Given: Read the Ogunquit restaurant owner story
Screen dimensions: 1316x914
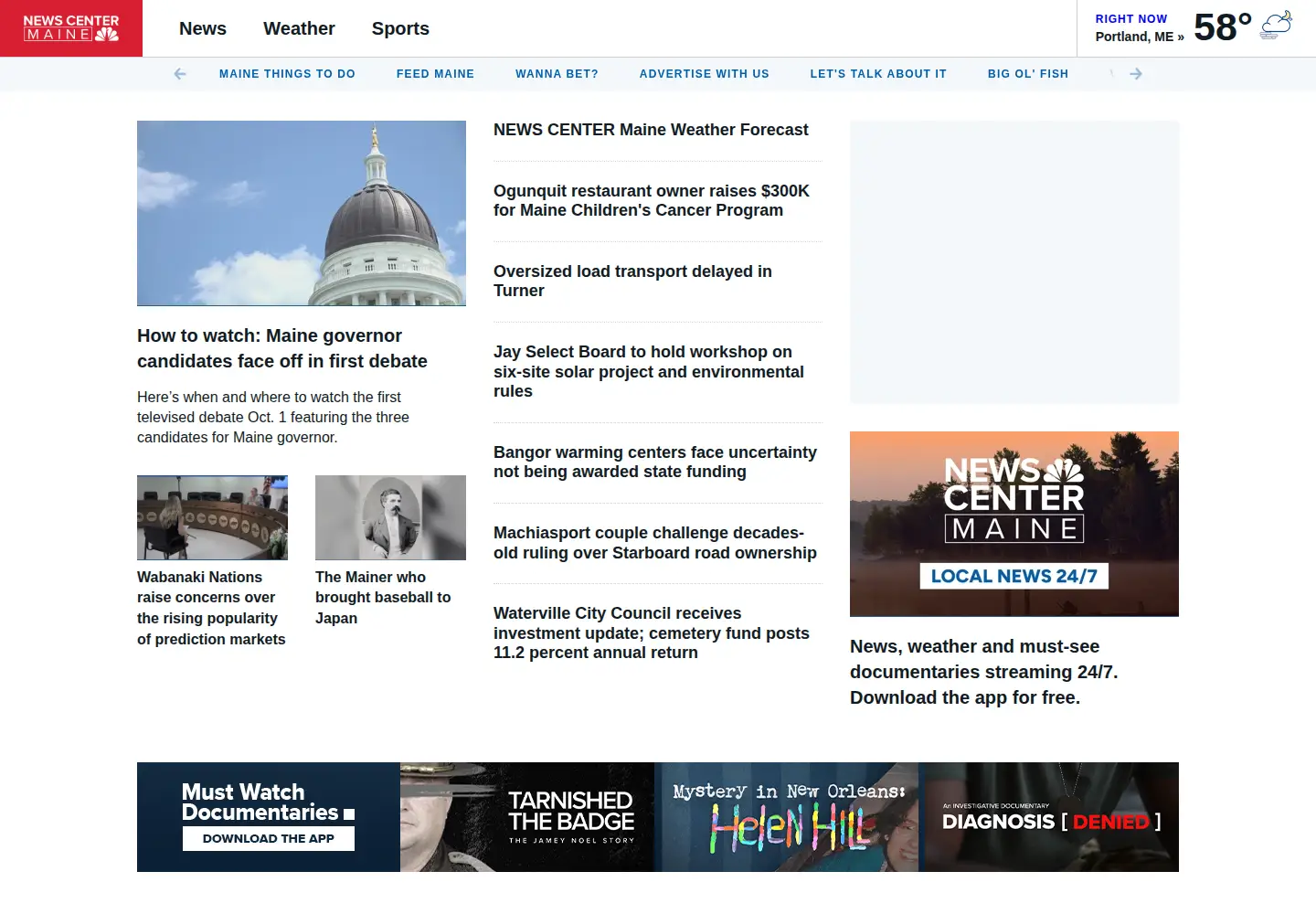Looking at the screenshot, I should [x=652, y=200].
